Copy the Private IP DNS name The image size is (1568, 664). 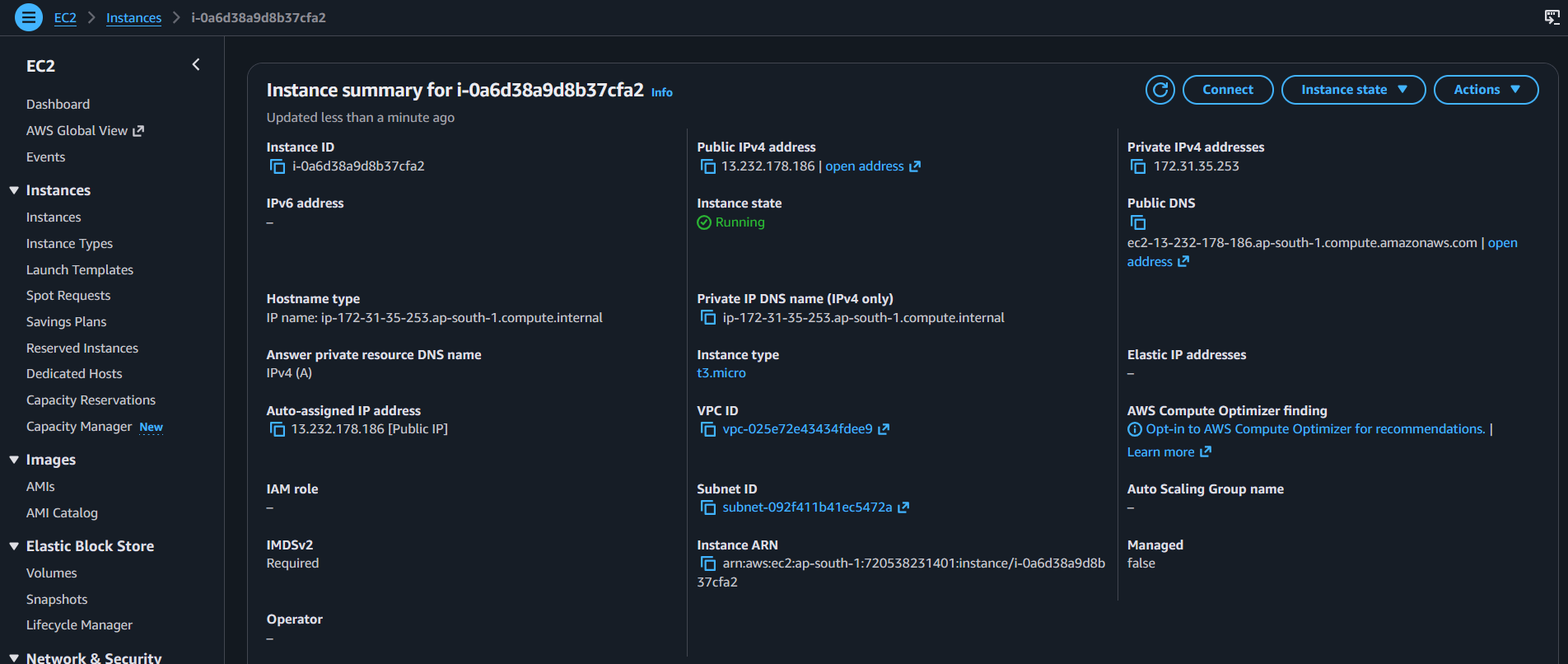click(708, 317)
